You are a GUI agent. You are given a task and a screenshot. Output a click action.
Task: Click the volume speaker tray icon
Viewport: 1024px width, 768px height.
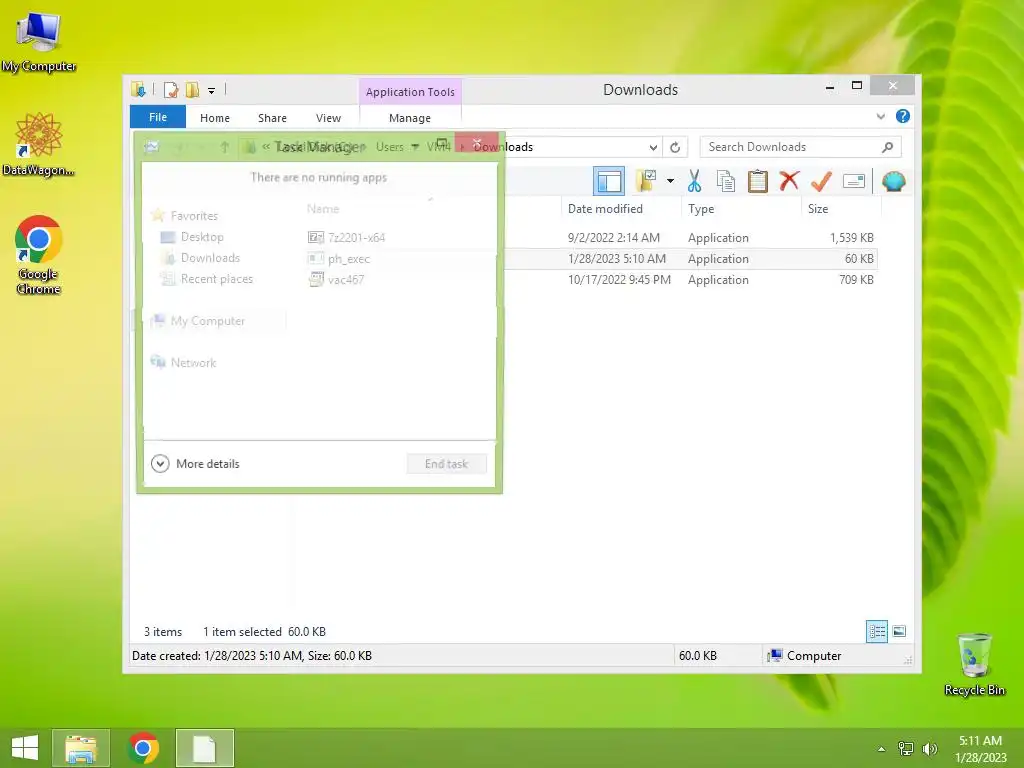[929, 749]
